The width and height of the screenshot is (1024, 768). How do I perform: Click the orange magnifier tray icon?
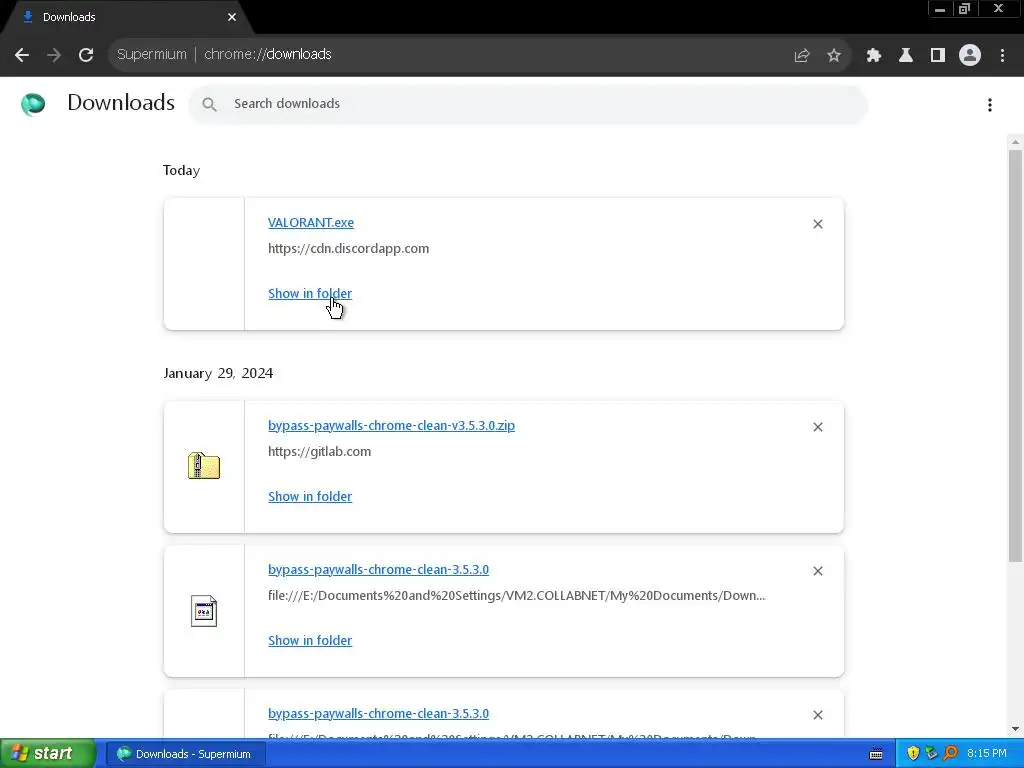click(x=950, y=754)
